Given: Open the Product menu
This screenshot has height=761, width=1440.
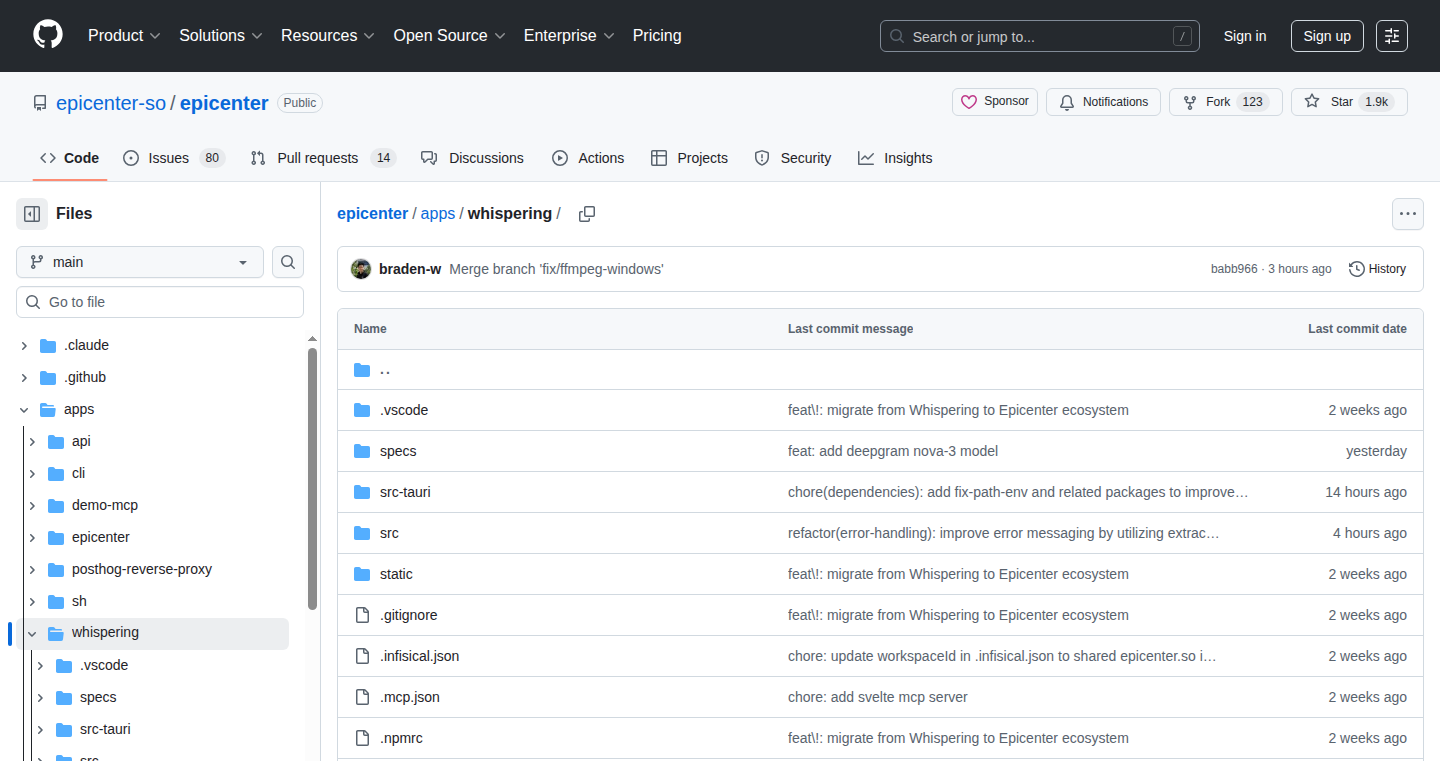Looking at the screenshot, I should coord(124,35).
